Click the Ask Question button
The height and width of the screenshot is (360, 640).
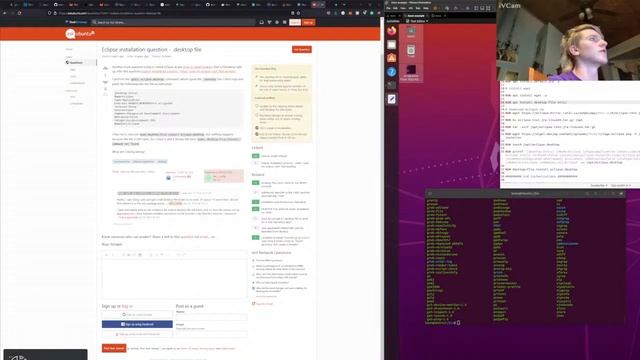(x=302, y=49)
